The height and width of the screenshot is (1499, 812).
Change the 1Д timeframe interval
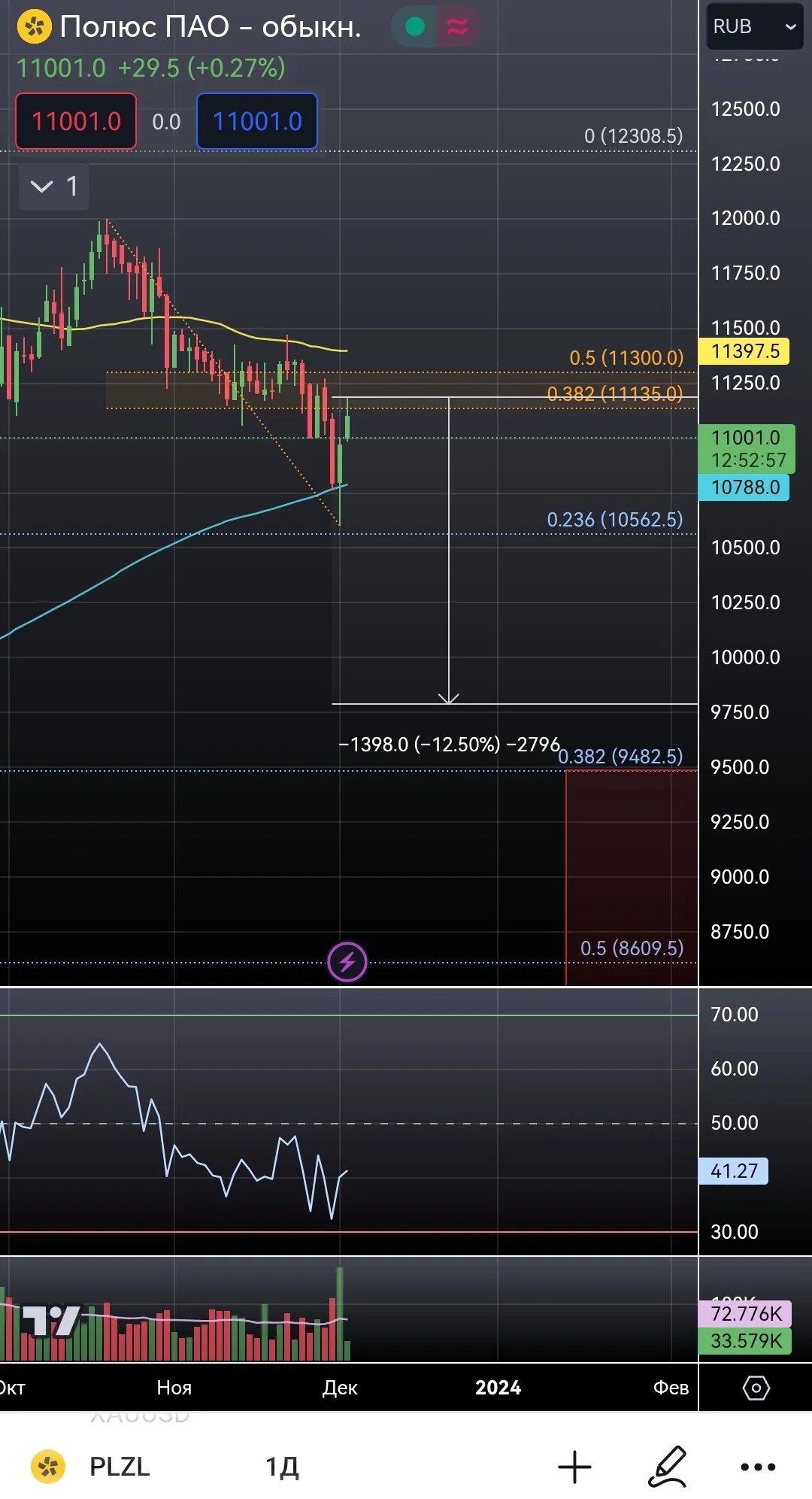pyautogui.click(x=282, y=1466)
